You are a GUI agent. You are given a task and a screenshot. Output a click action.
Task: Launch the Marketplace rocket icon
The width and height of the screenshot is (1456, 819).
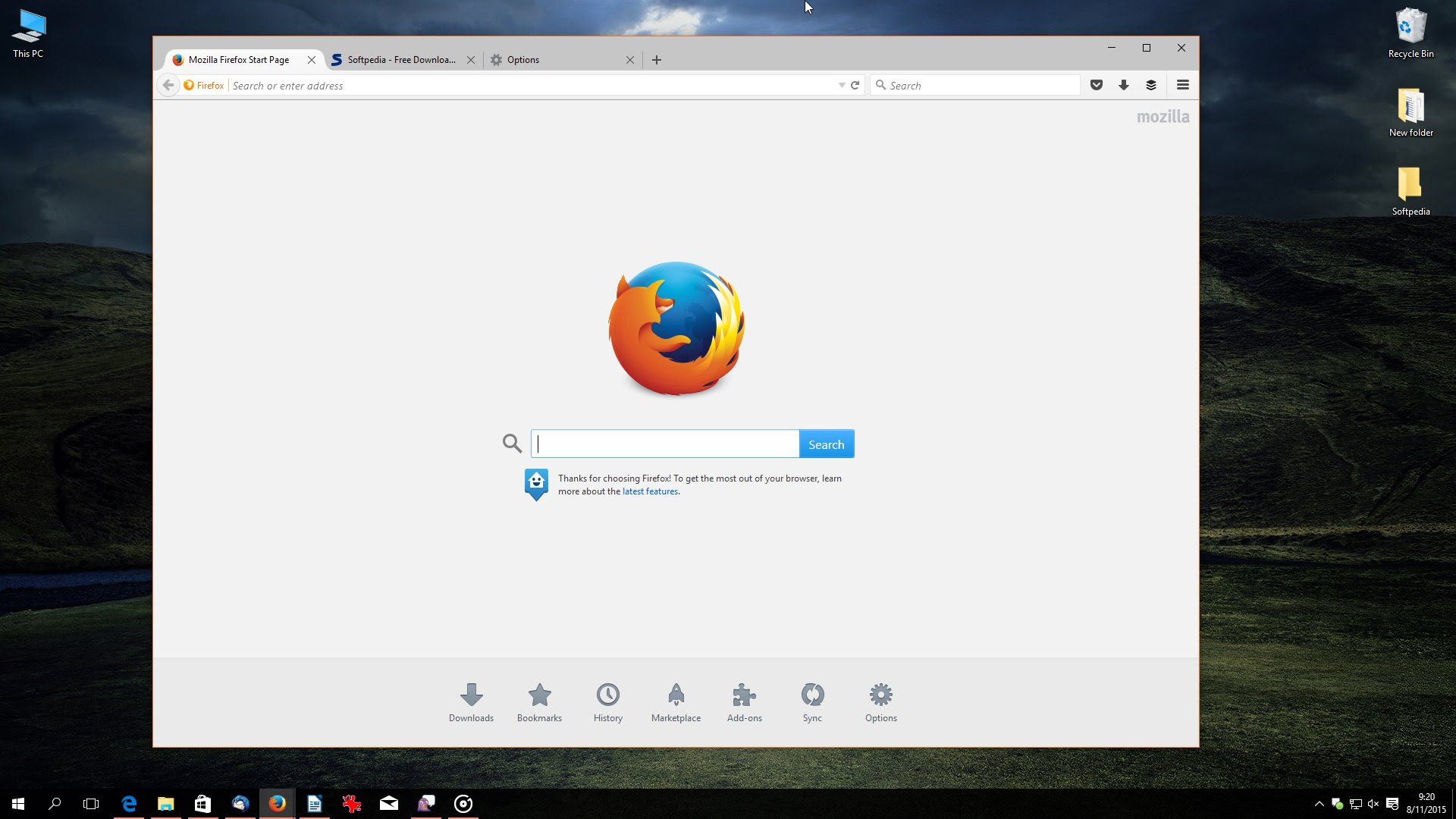click(676, 695)
